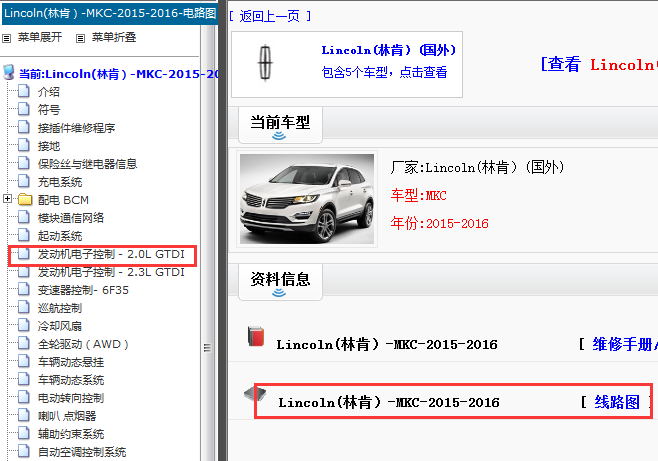Click the page icon beside 电动转向控制
The image size is (658, 461).
[24, 398]
